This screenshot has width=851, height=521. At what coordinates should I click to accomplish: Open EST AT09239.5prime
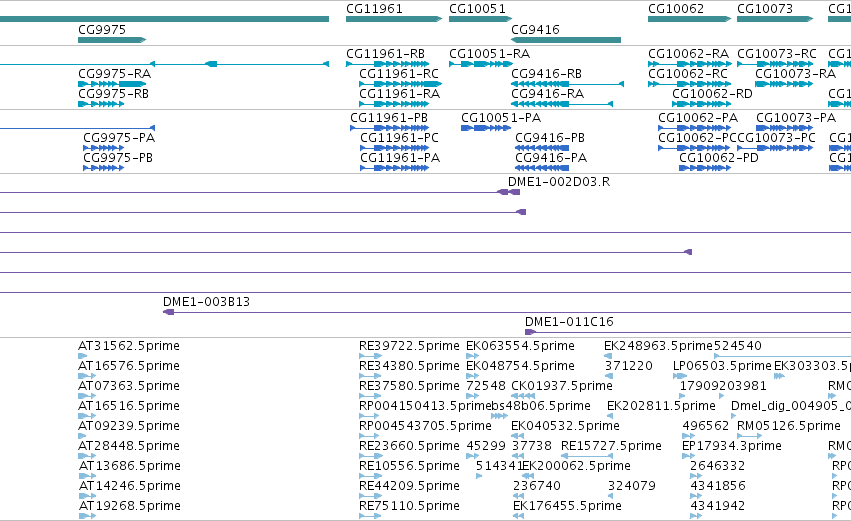(x=82, y=436)
